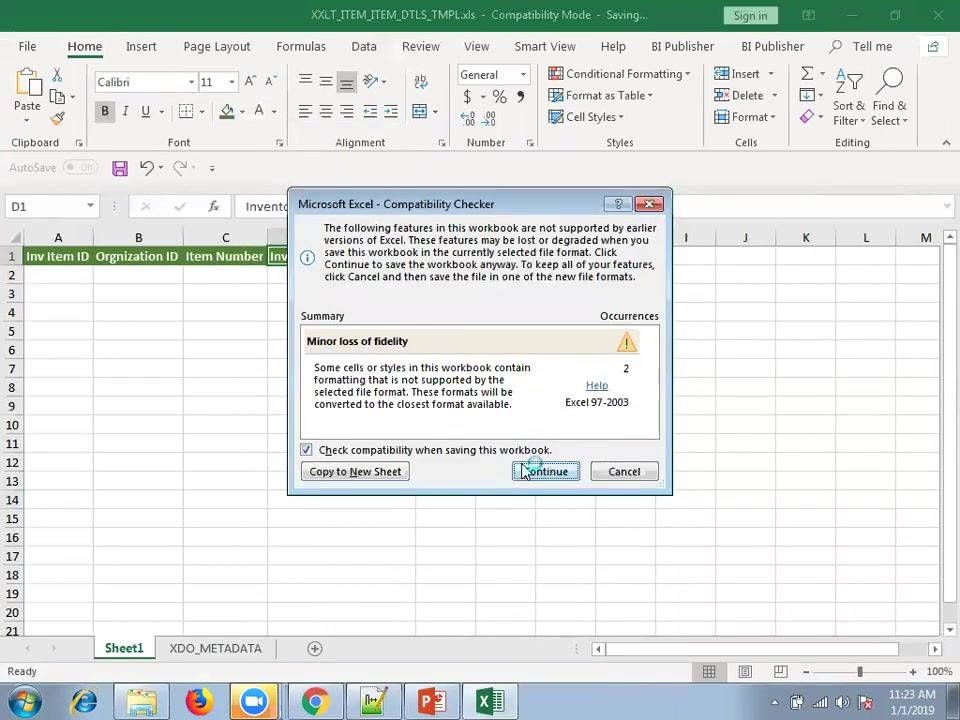960x720 pixels.
Task: Uncheck Check compatibility when saving checkbox
Action: (x=306, y=450)
